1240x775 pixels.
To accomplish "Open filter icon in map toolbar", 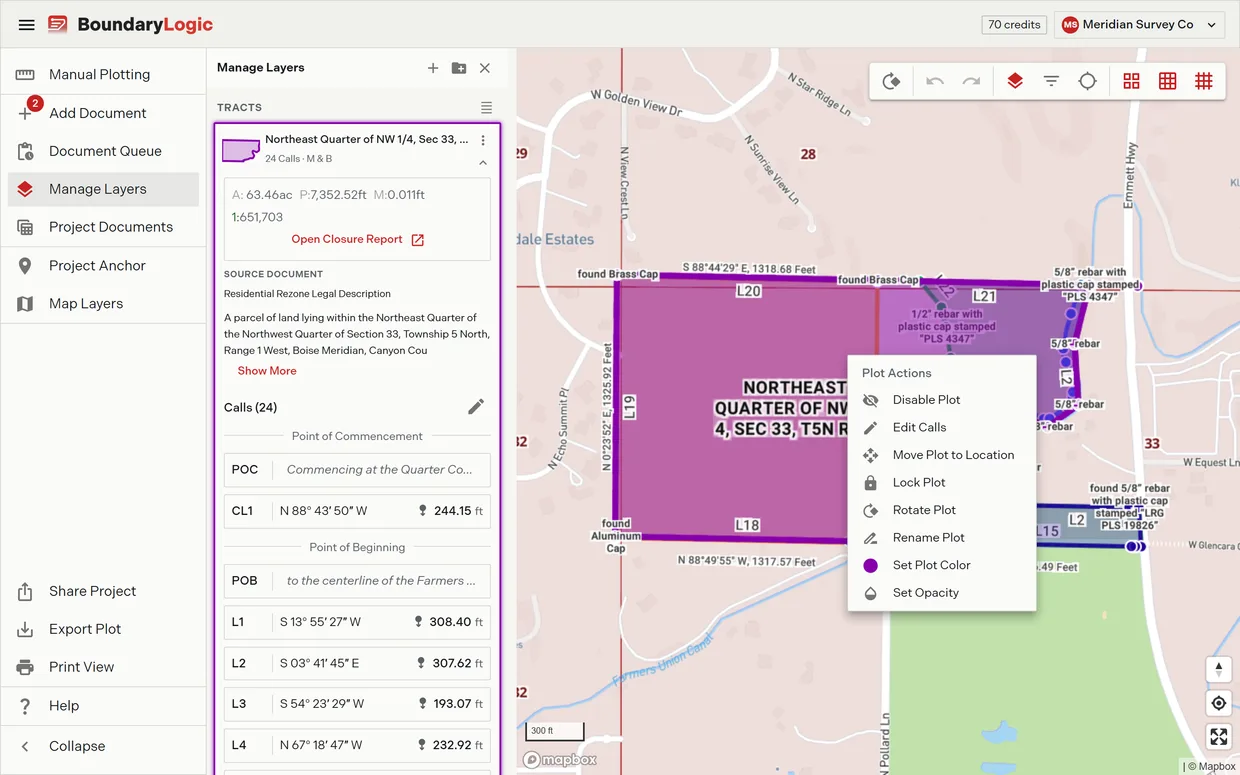I will point(1051,82).
